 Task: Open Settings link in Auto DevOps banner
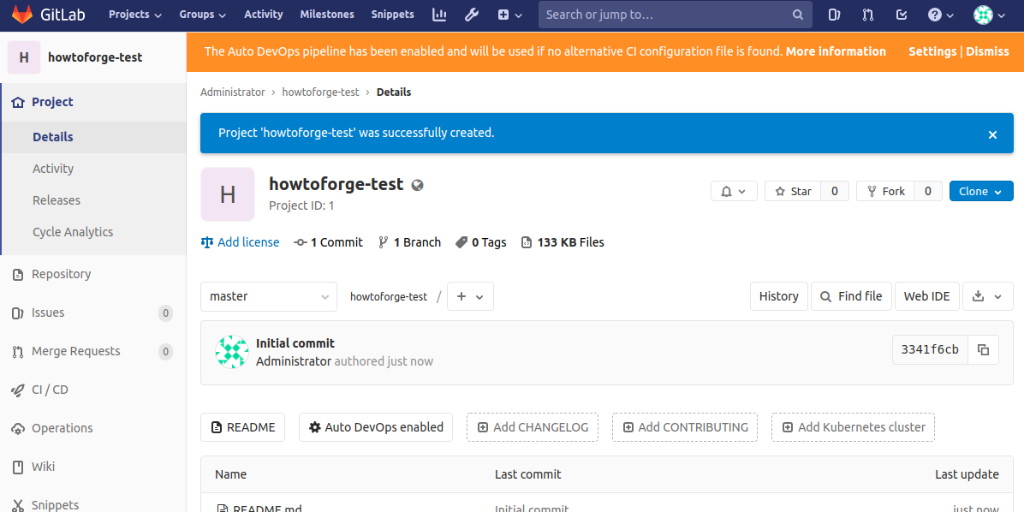coord(932,52)
